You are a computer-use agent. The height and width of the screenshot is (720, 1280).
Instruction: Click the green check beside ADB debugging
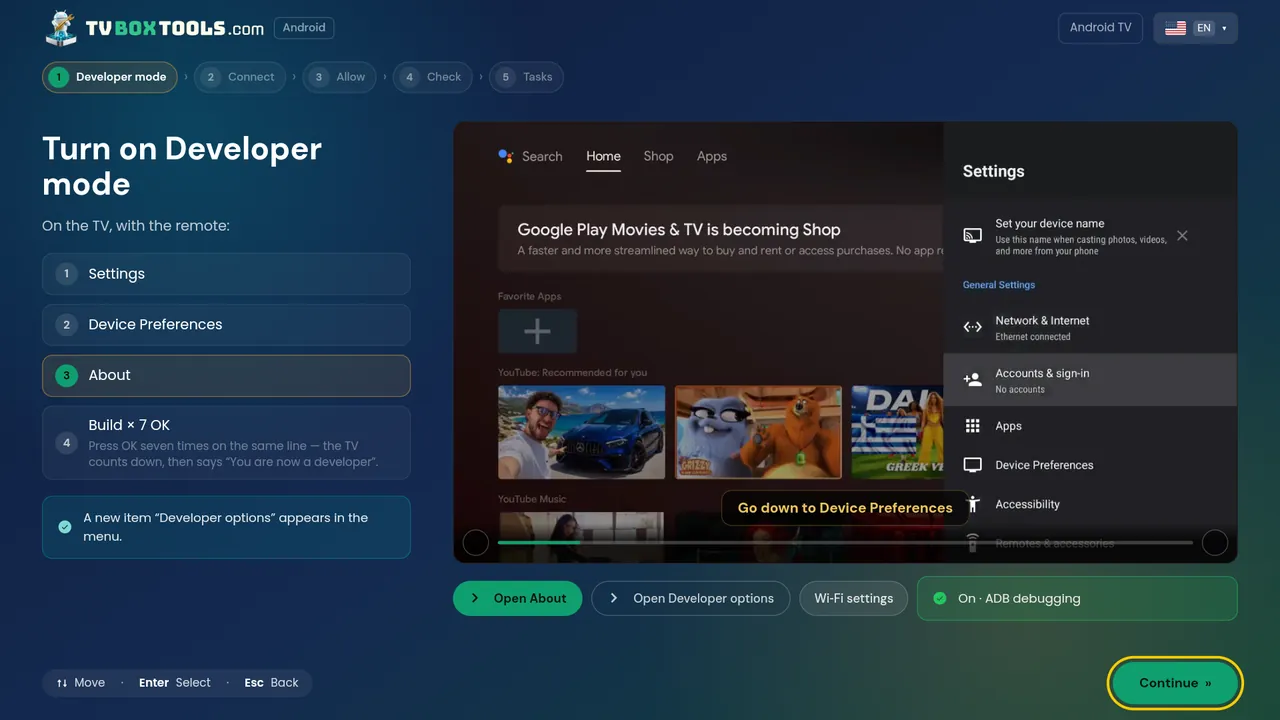point(939,598)
